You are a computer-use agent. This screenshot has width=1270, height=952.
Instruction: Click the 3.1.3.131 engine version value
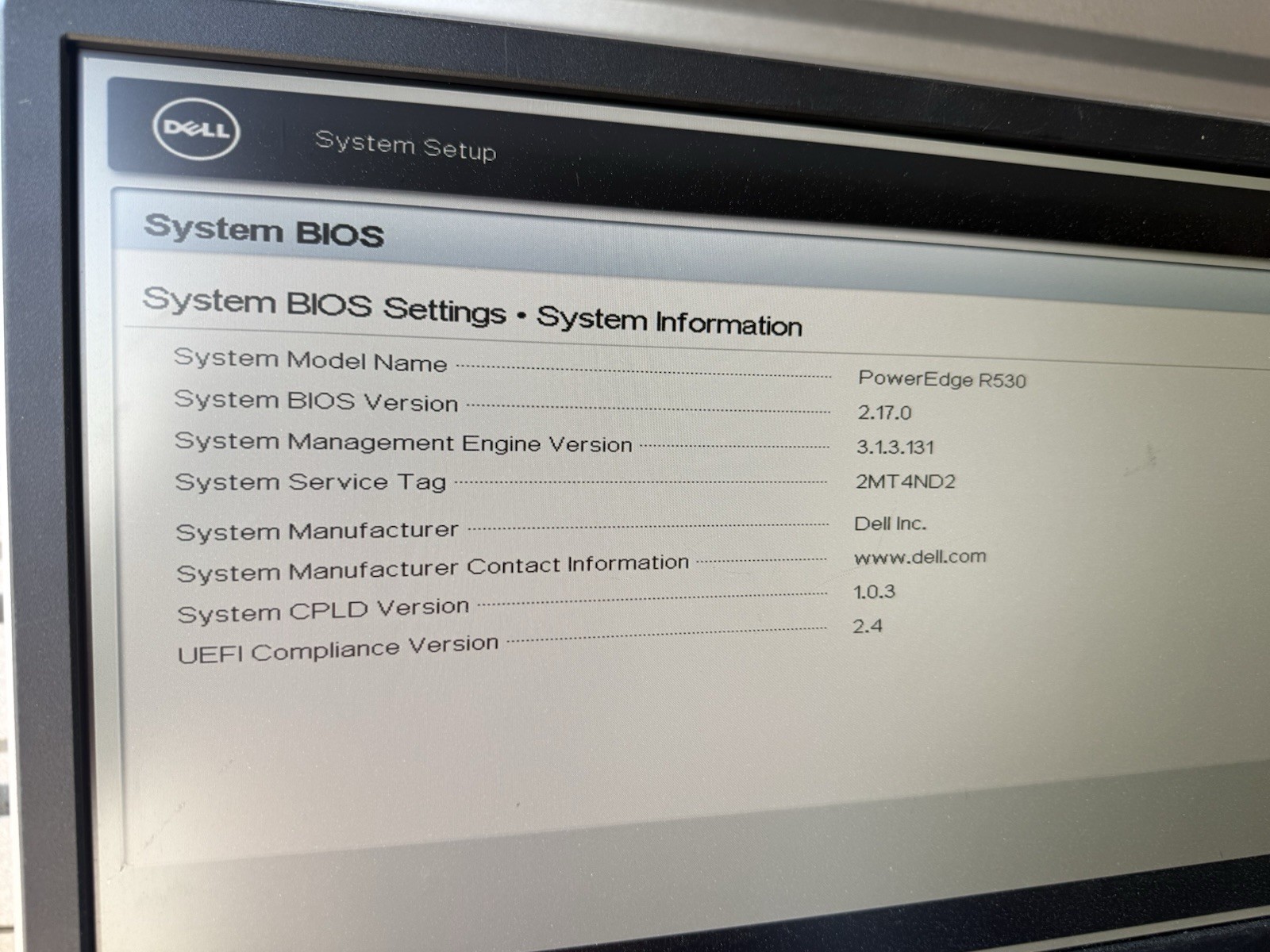895,447
